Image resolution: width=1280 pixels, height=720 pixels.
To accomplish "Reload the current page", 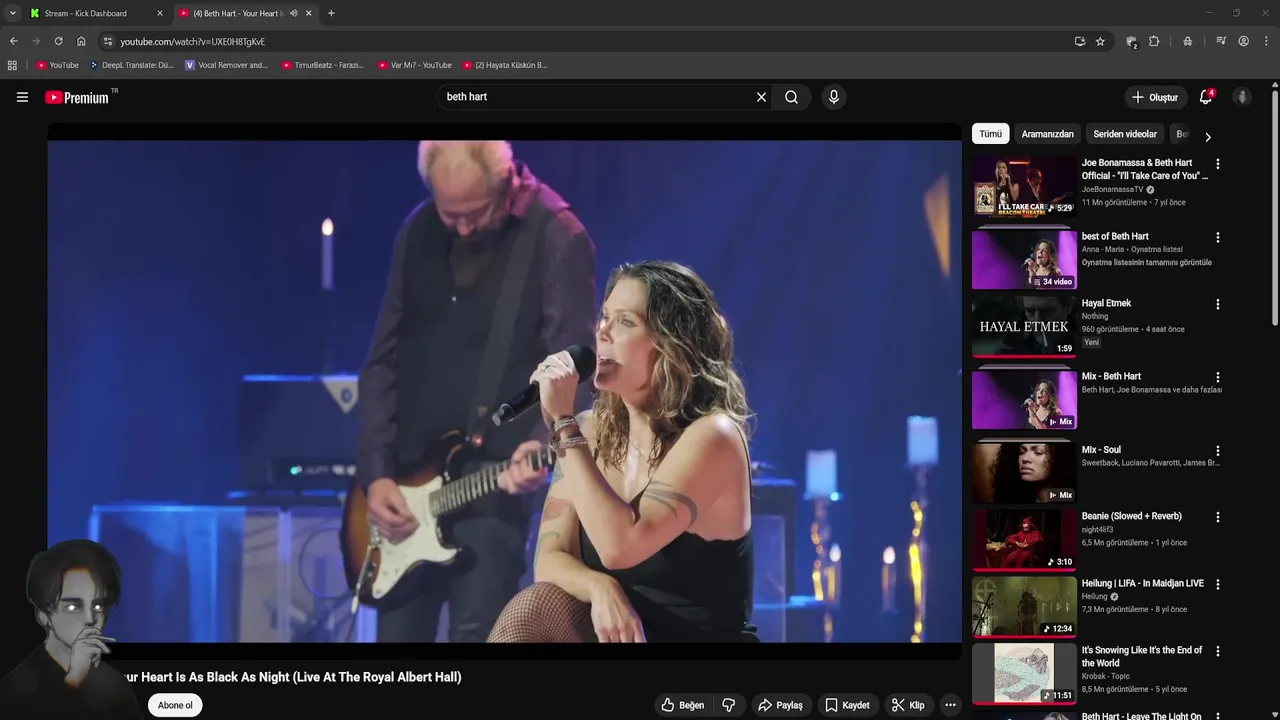I will pyautogui.click(x=58, y=41).
